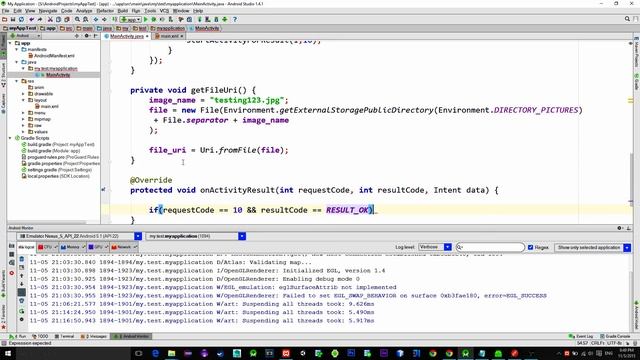Open the Run tool window button
Image resolution: width=640 pixels, height=360 pixels.
[x=18, y=336]
